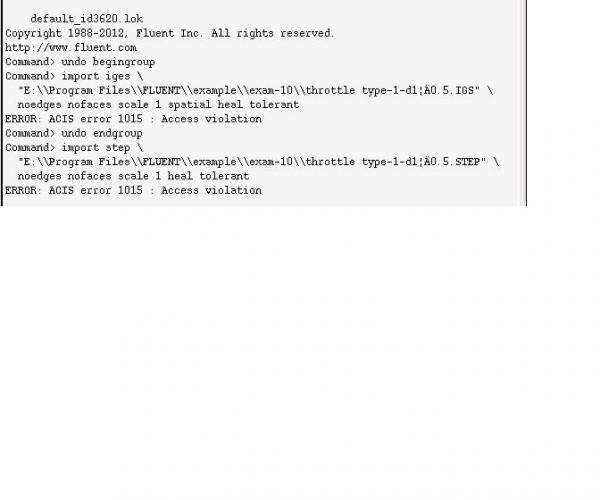Click the file path ending in .STEP
The height and width of the screenshot is (500, 600).
coord(252,162)
